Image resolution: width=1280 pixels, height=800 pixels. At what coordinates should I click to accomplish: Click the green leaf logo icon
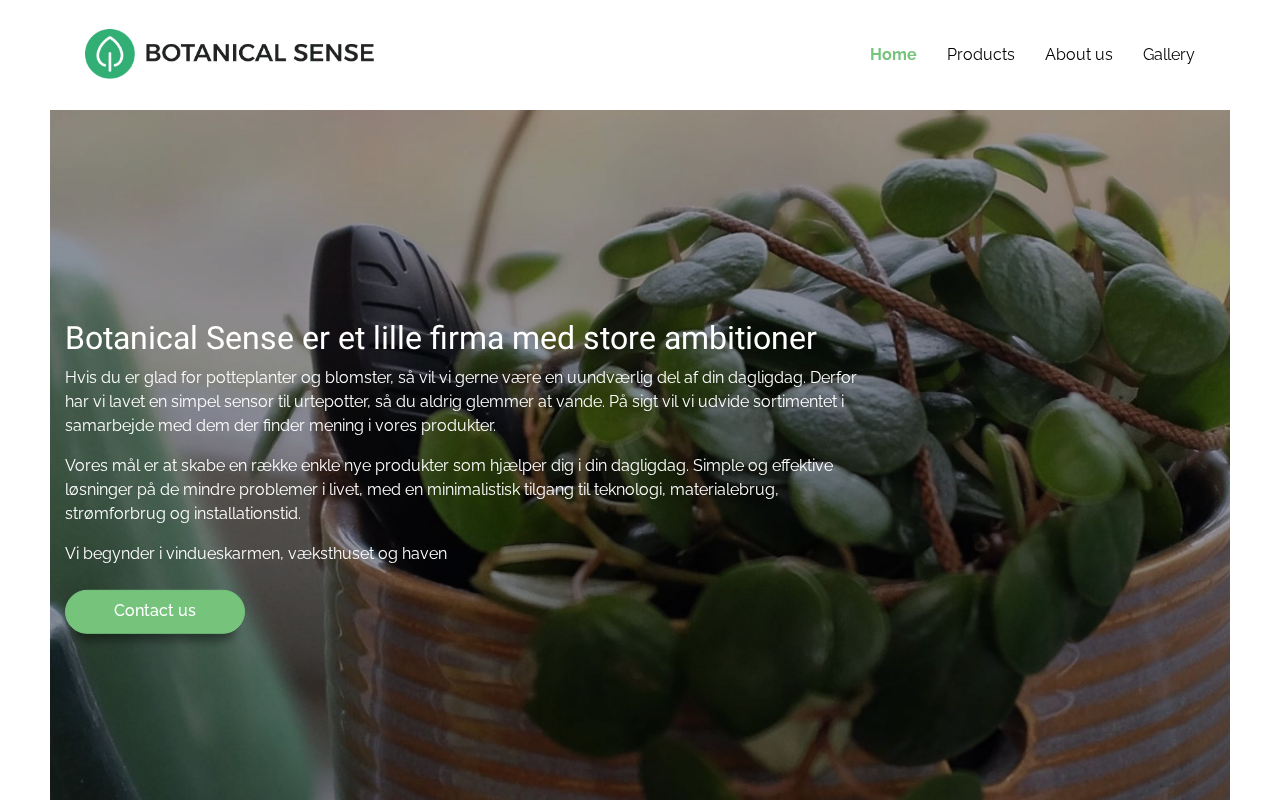[110, 54]
